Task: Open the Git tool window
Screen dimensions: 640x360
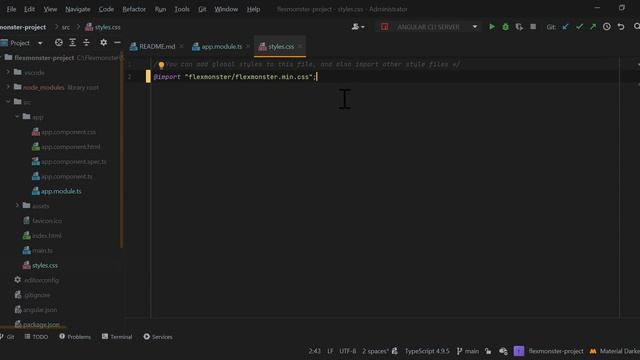Action: pyautogui.click(x=7, y=337)
